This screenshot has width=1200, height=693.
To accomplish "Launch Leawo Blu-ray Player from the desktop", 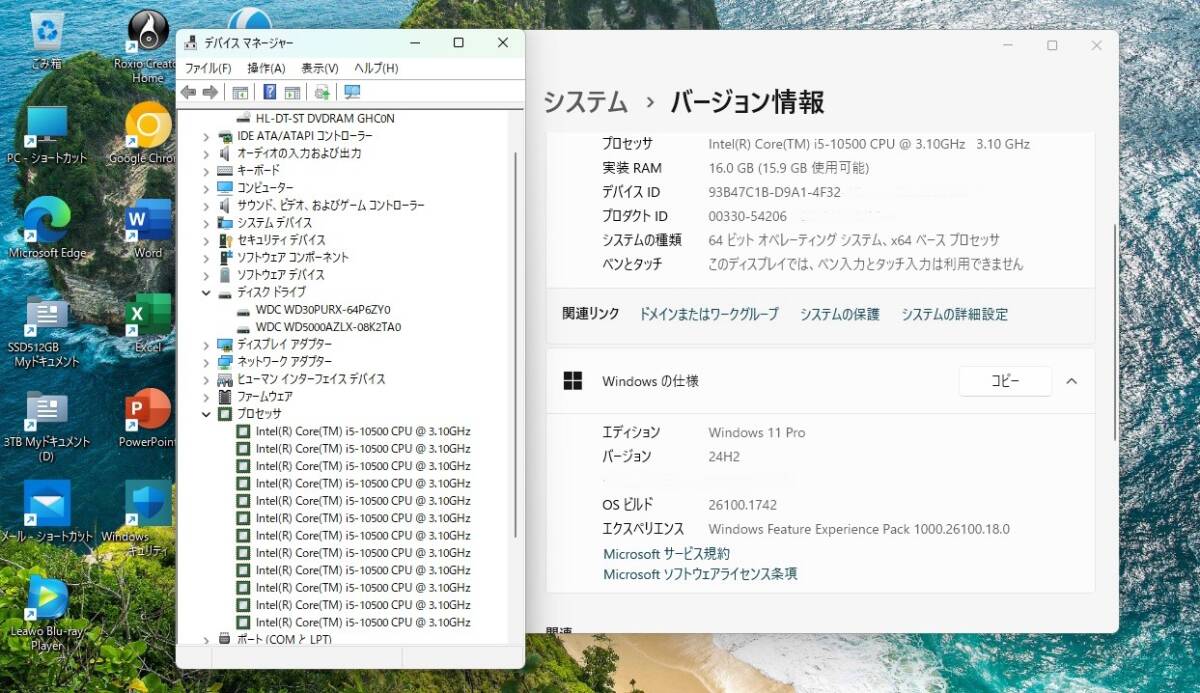I will 47,612.
